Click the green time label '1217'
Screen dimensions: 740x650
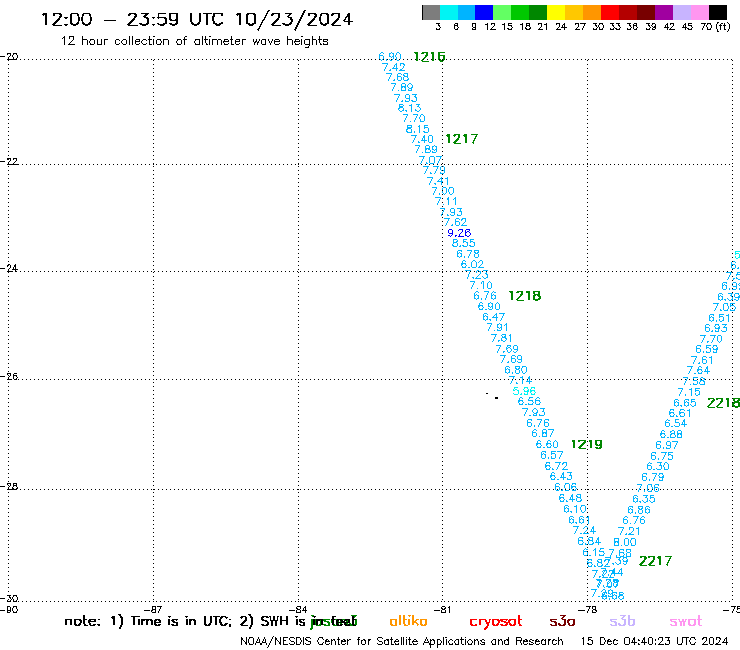pyautogui.click(x=462, y=139)
